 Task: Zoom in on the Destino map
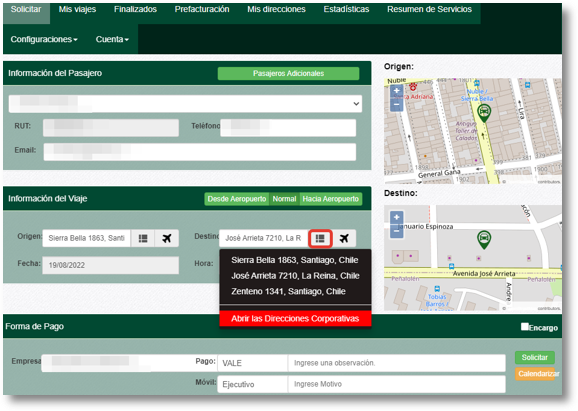click(397, 217)
